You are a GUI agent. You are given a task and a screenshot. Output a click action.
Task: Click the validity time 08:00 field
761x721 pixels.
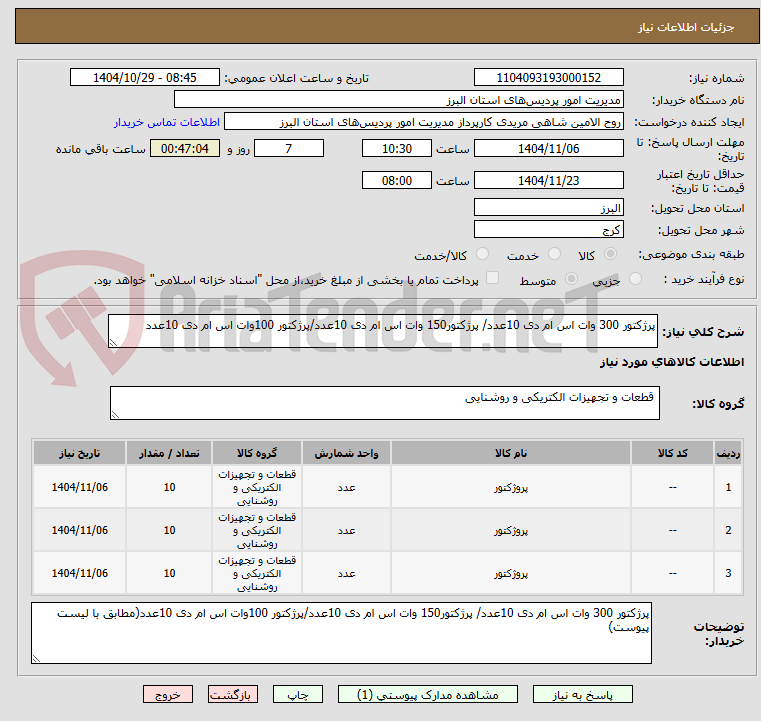point(397,180)
